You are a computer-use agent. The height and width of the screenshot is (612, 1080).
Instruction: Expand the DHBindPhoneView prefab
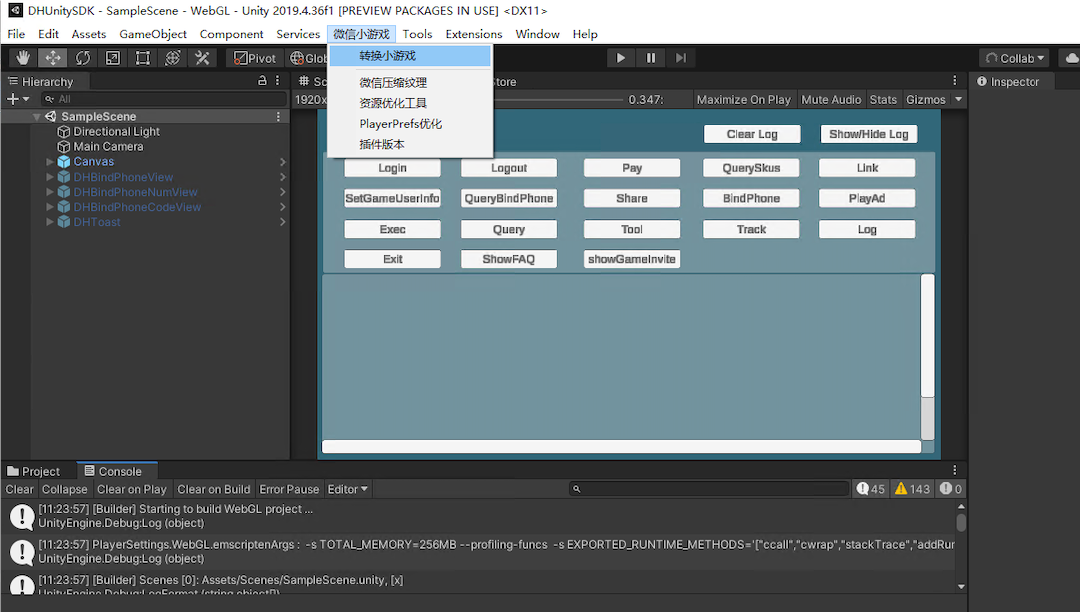tap(50, 177)
